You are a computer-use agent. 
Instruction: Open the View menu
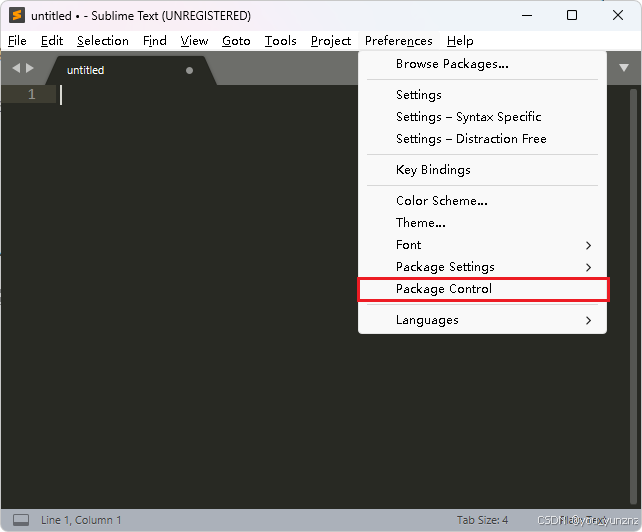(194, 41)
